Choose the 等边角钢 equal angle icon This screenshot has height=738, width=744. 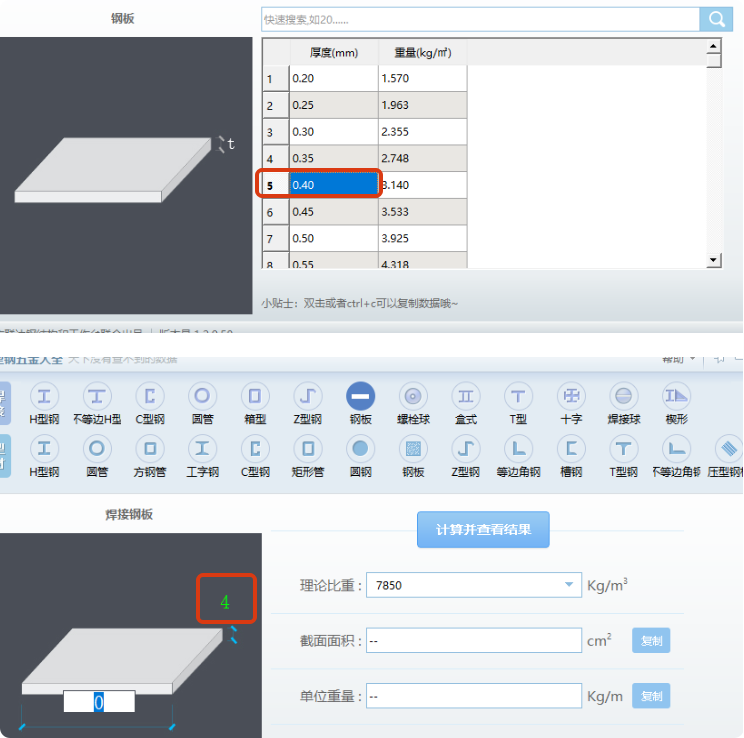point(518,448)
